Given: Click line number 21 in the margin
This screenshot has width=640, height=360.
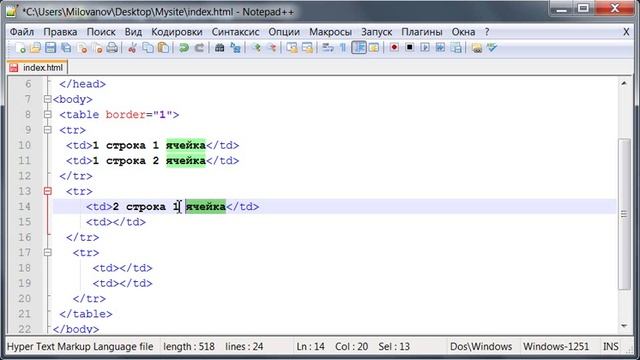Looking at the screenshot, I should tap(24, 313).
